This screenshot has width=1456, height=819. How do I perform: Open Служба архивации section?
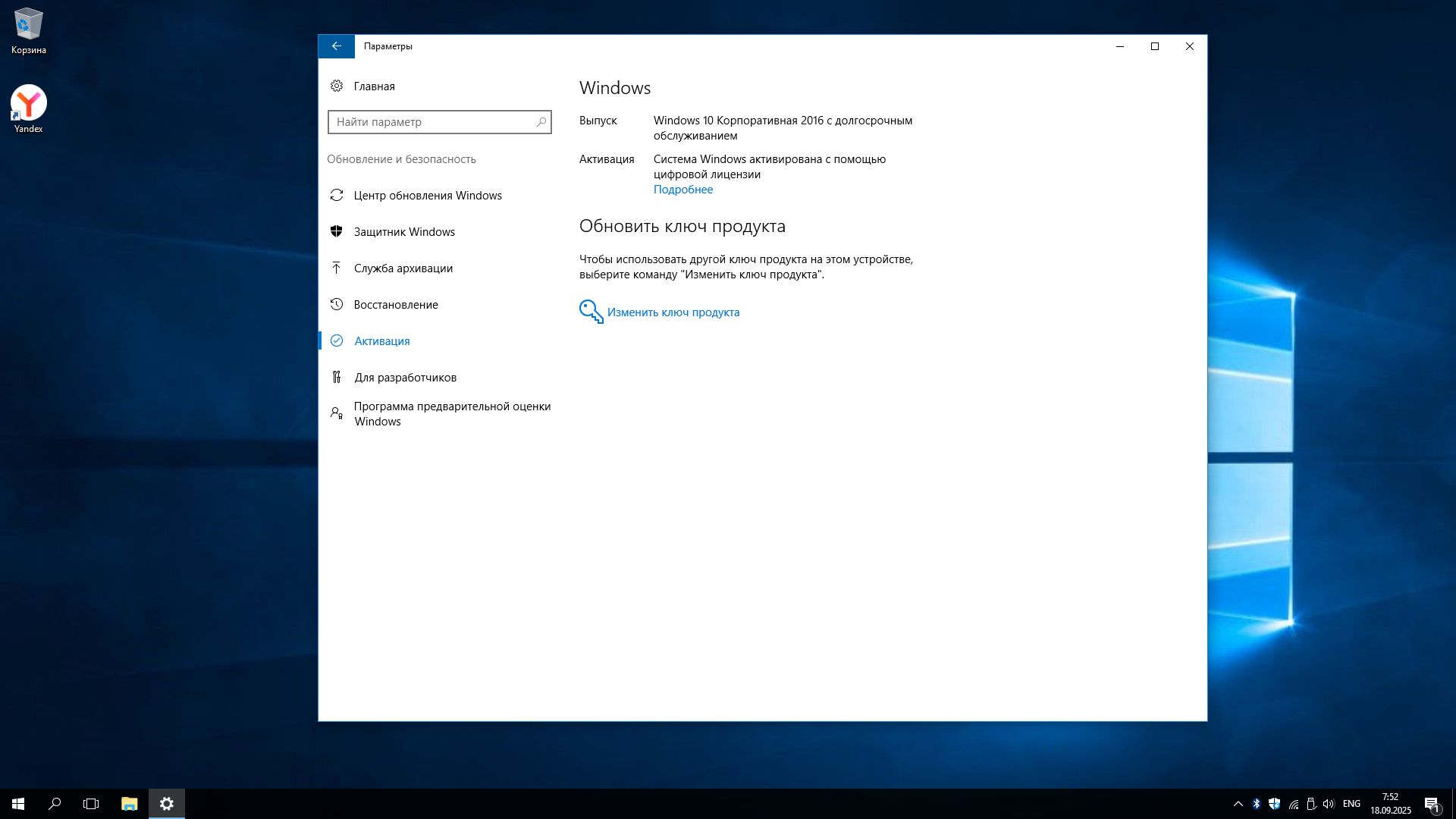point(403,268)
